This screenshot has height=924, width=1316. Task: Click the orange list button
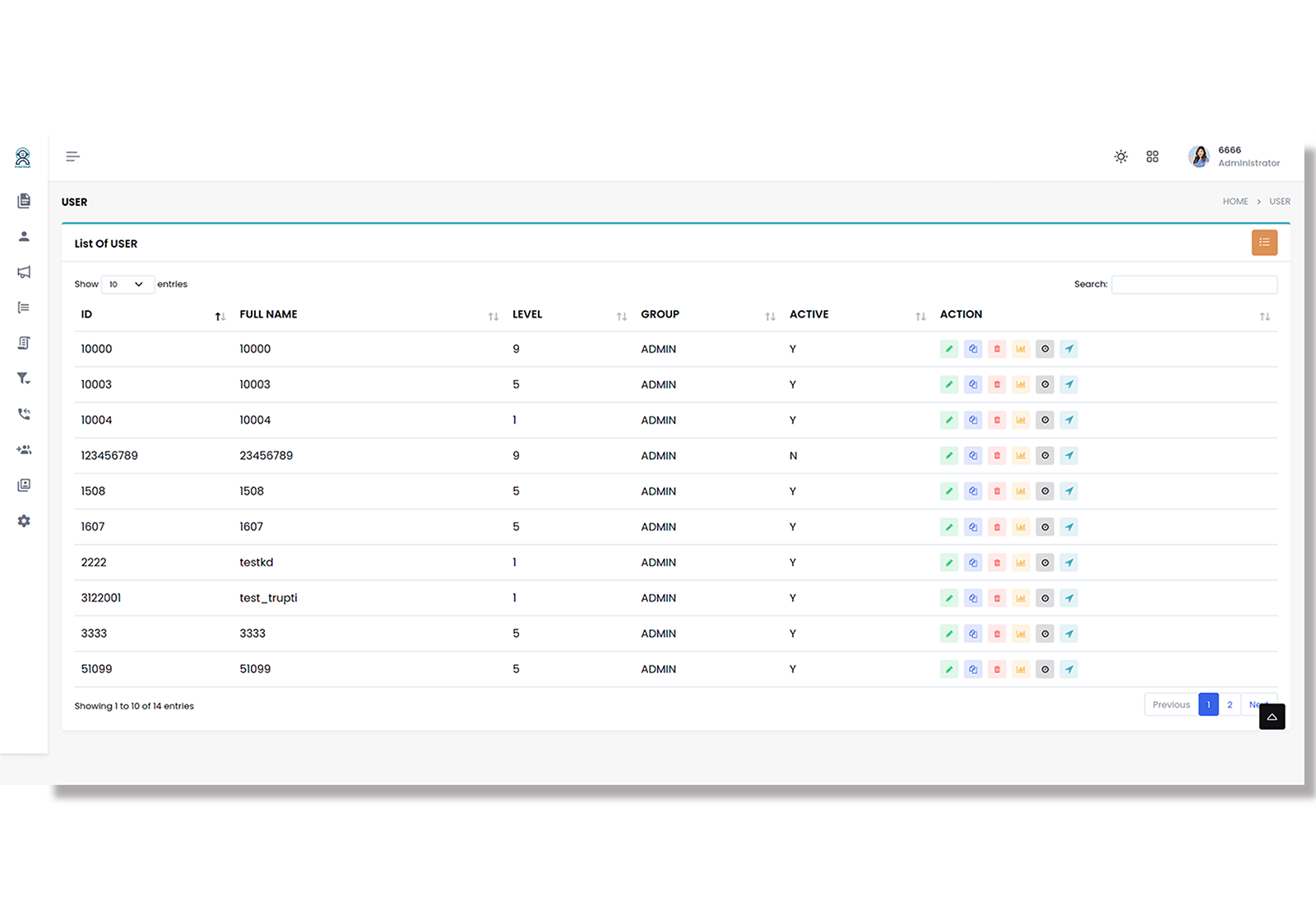click(1264, 243)
